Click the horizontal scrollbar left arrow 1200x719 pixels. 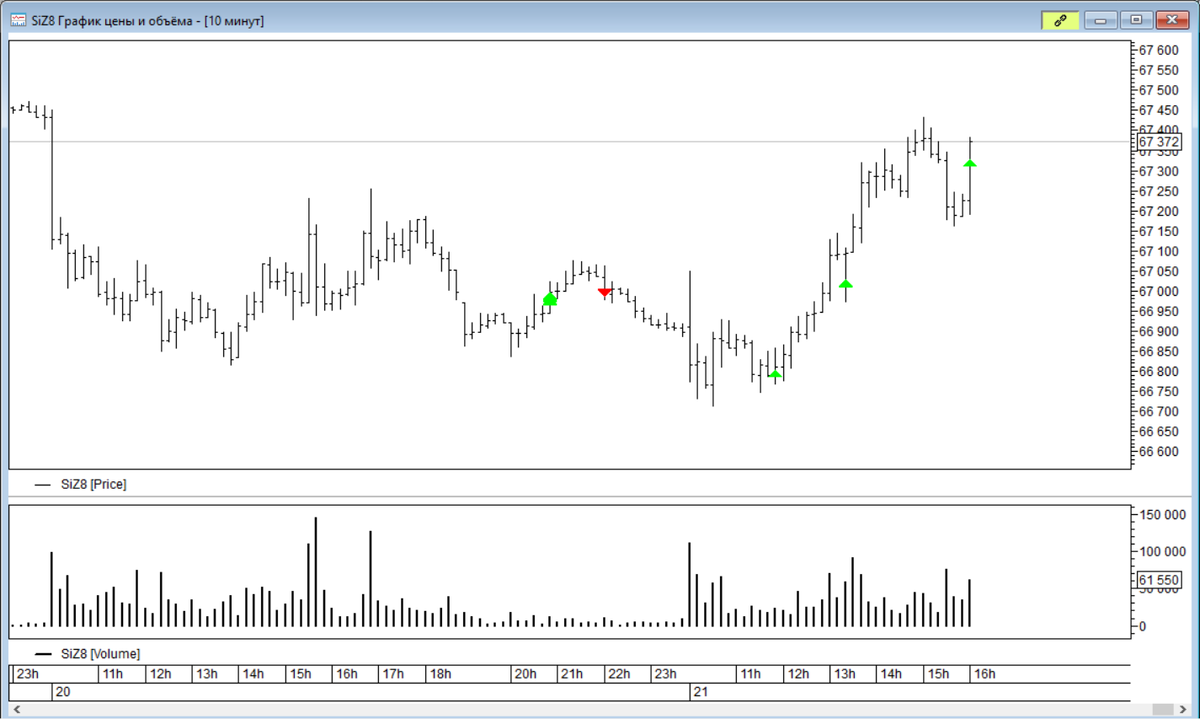point(16,709)
